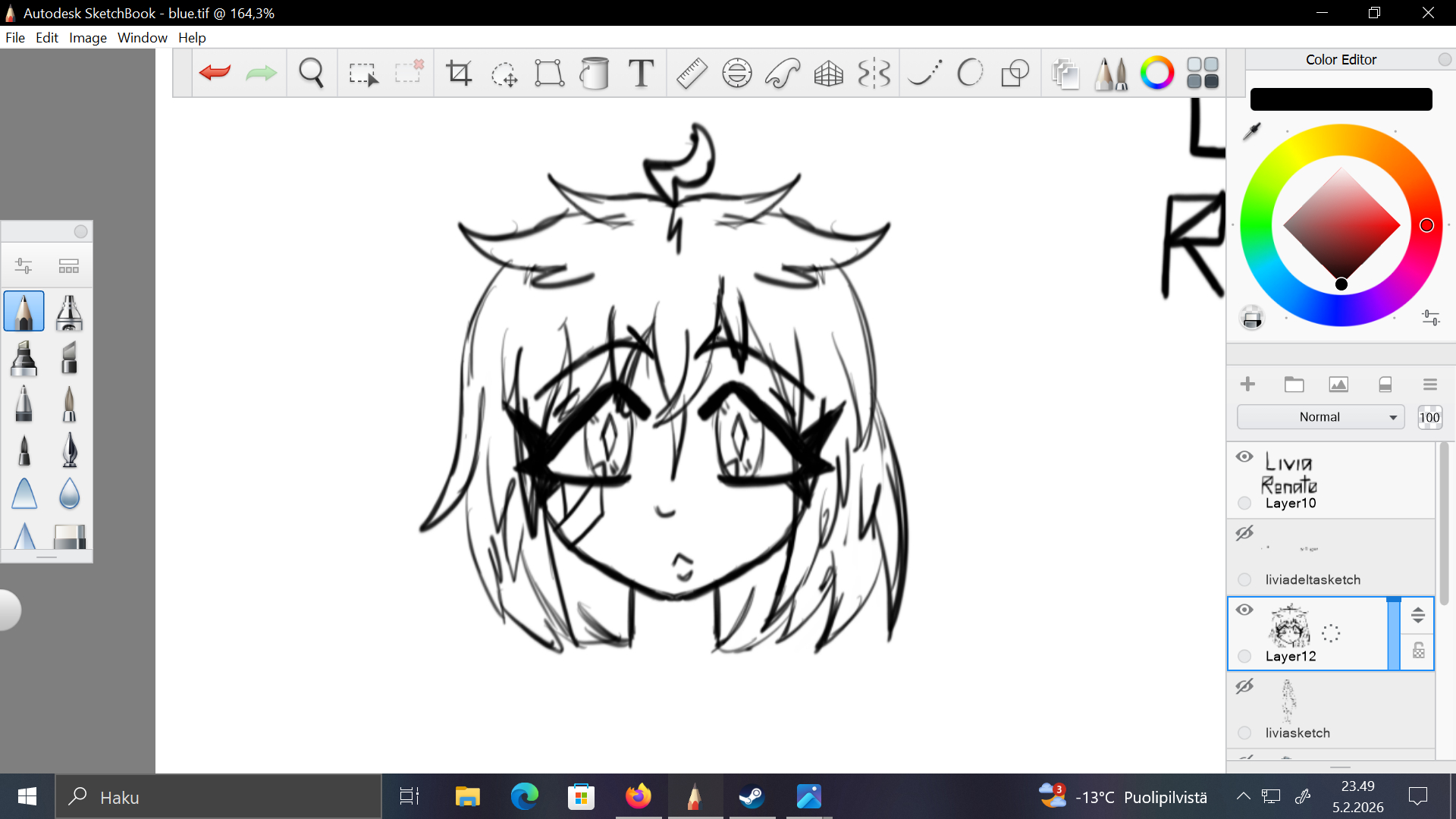This screenshot has height=819, width=1456.
Task: Open the Perspective guides tool
Action: [828, 73]
